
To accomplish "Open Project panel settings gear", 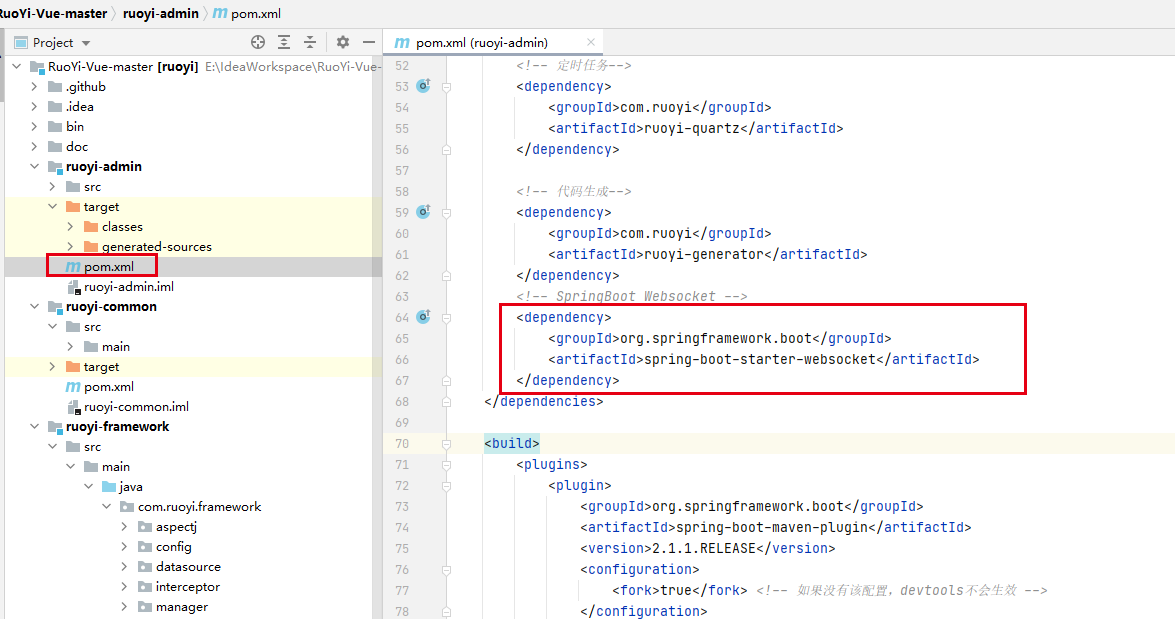I will (x=343, y=42).
